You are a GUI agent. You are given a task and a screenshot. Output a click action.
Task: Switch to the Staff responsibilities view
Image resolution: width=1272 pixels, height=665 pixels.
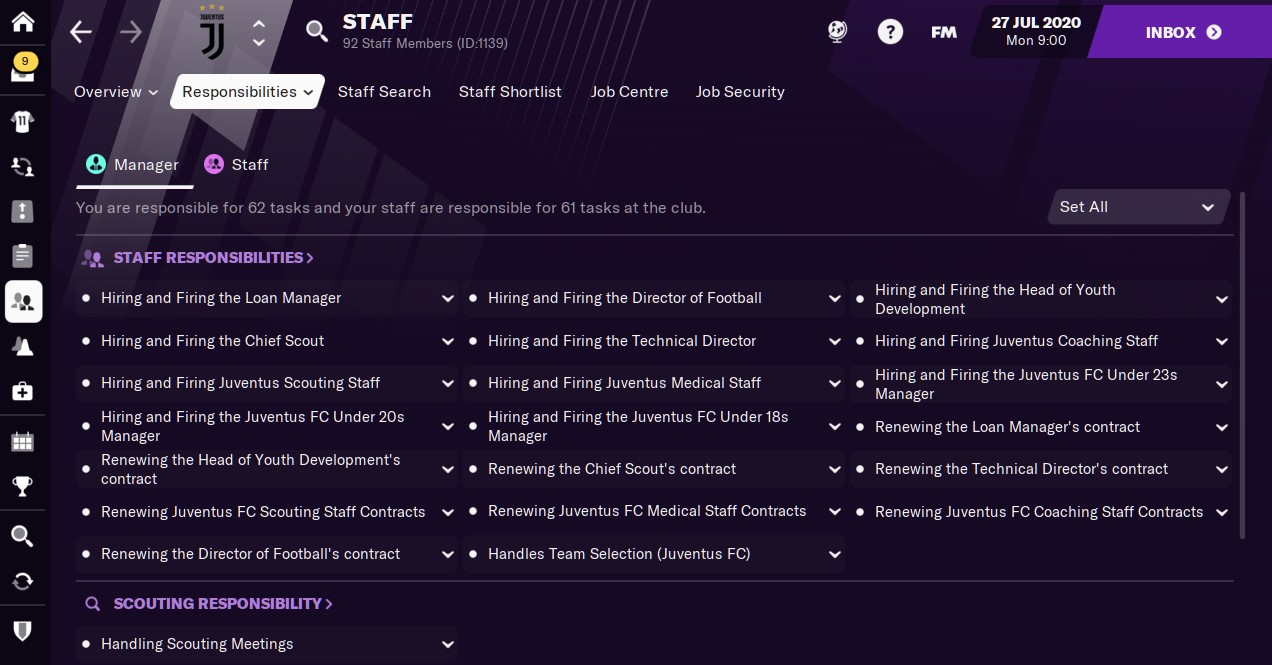236,165
